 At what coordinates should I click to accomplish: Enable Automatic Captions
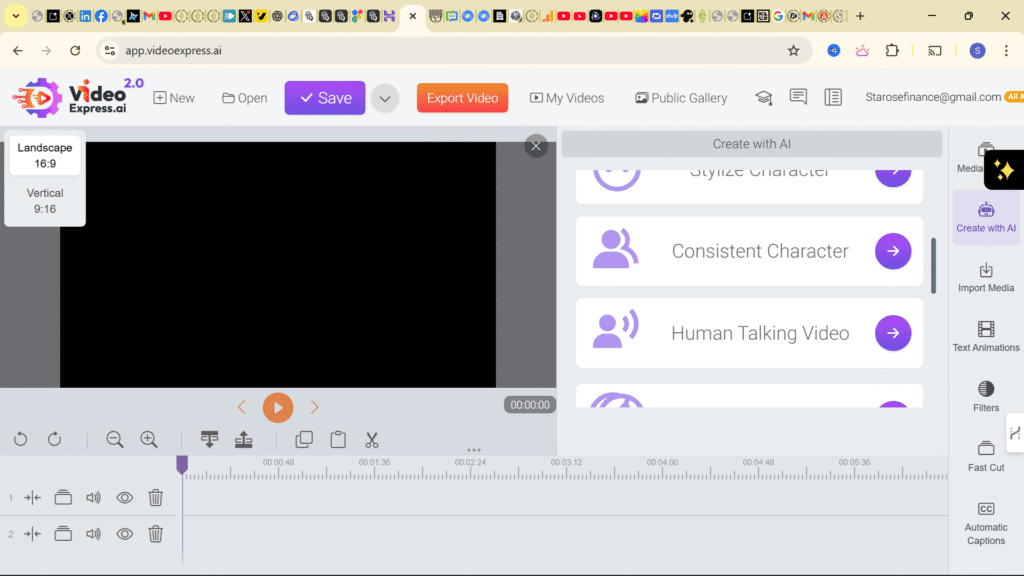tap(985, 520)
